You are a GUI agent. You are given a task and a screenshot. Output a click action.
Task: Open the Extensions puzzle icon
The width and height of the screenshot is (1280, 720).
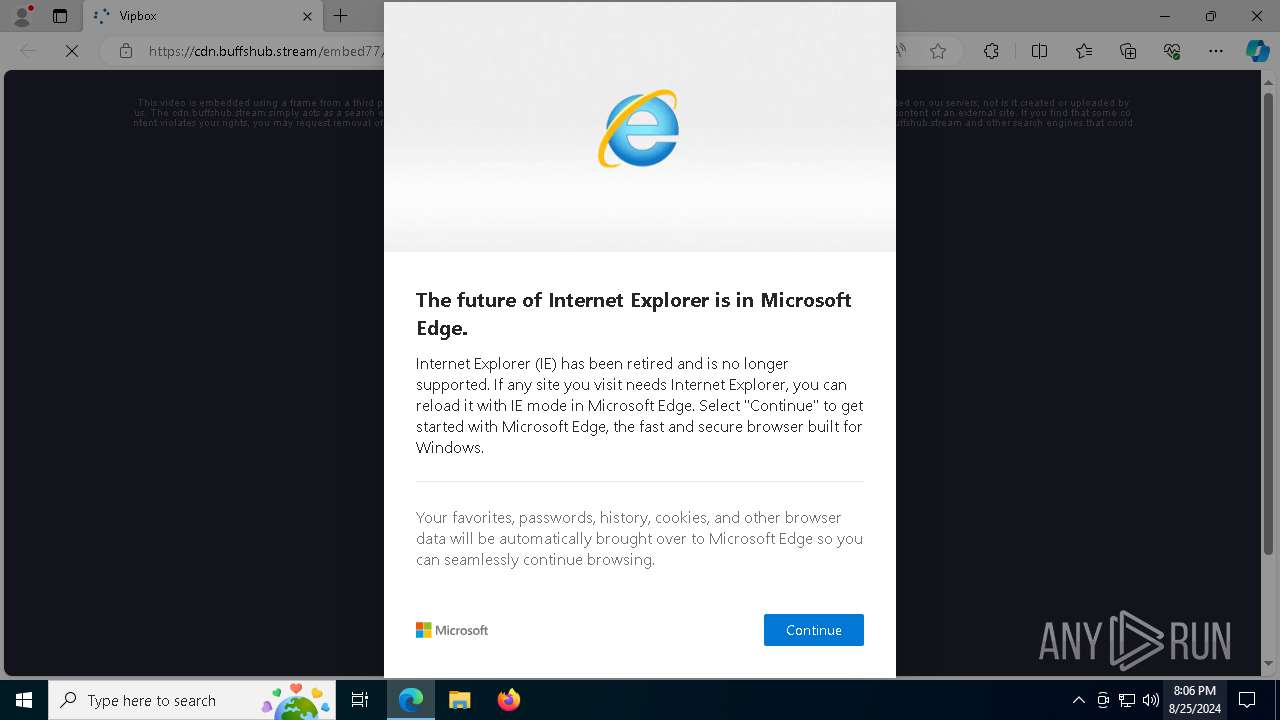point(991,51)
